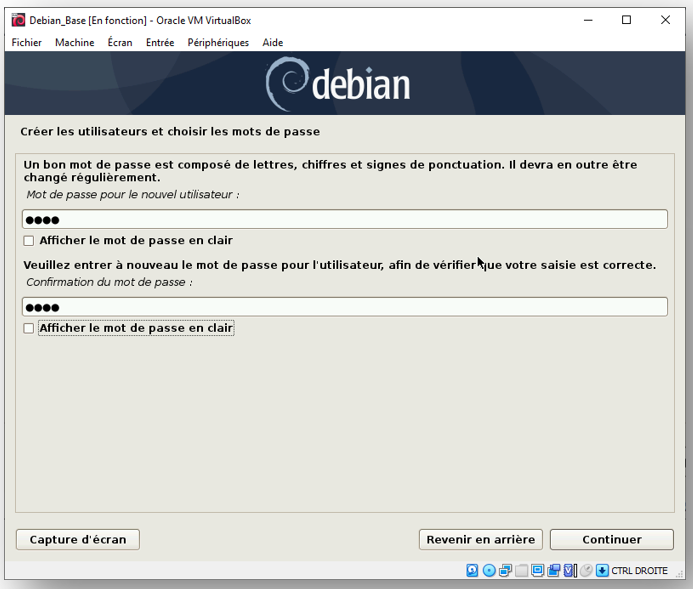Click the optical disc status icon
Image resolution: width=693 pixels, height=589 pixels.
pyautogui.click(x=489, y=570)
